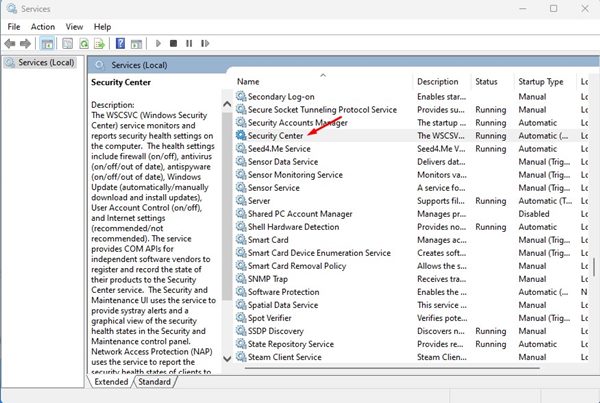Click the gear icon of SSDP Discovery
The image size is (600, 403).
pyautogui.click(x=241, y=330)
